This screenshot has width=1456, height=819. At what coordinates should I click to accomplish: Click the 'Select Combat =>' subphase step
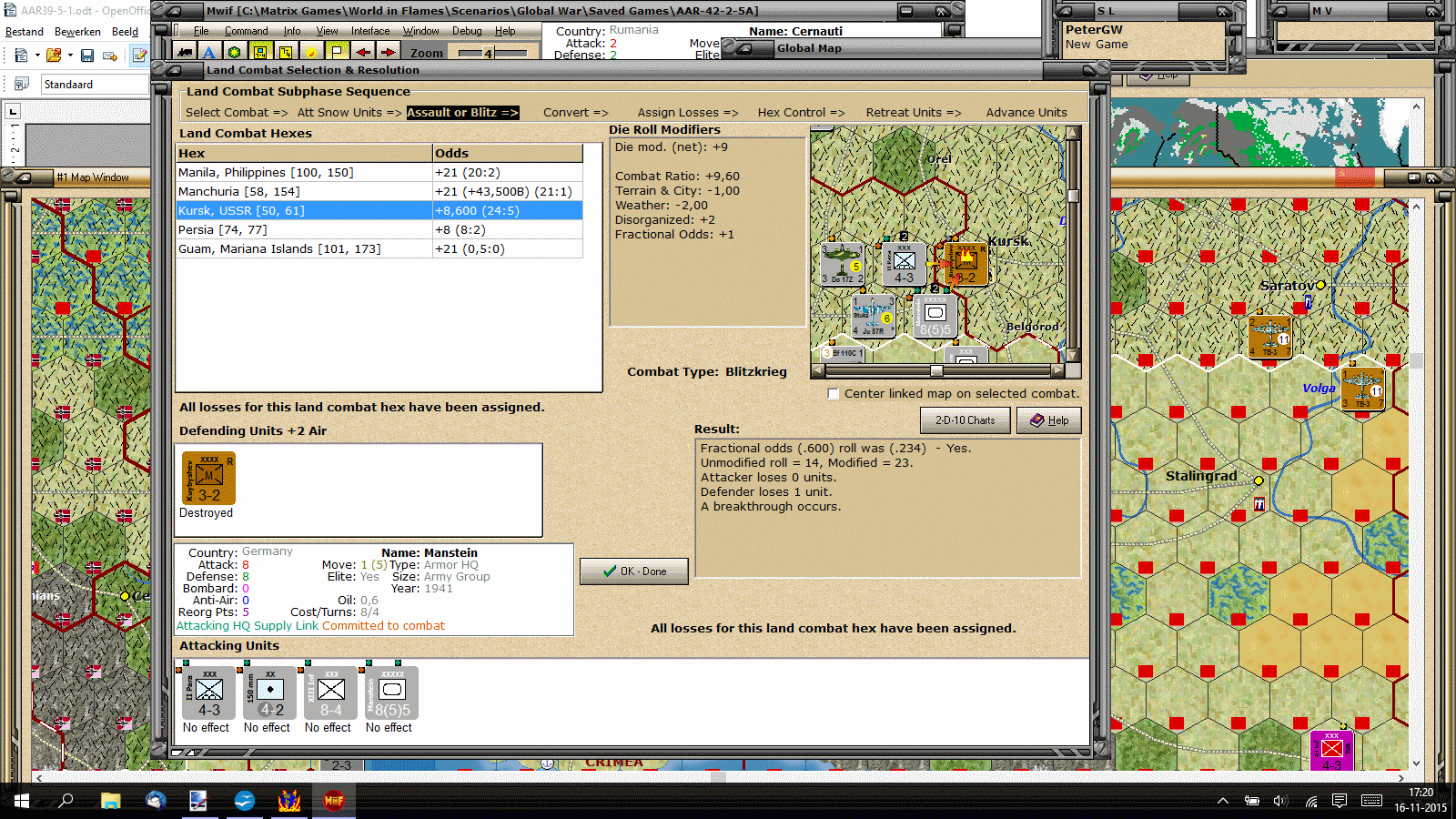coord(237,113)
